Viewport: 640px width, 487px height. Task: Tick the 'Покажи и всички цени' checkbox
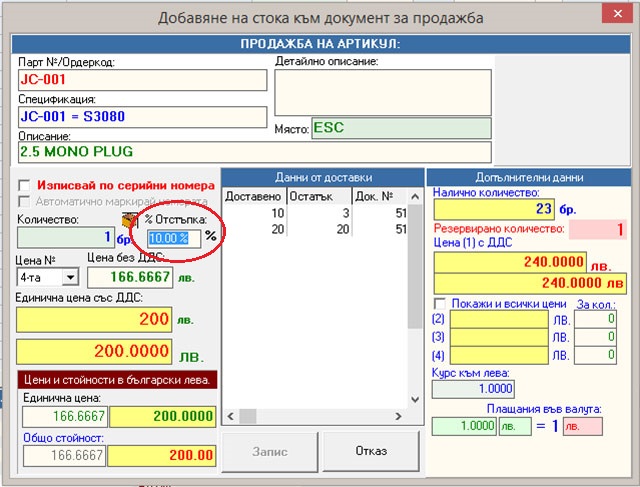(439, 304)
